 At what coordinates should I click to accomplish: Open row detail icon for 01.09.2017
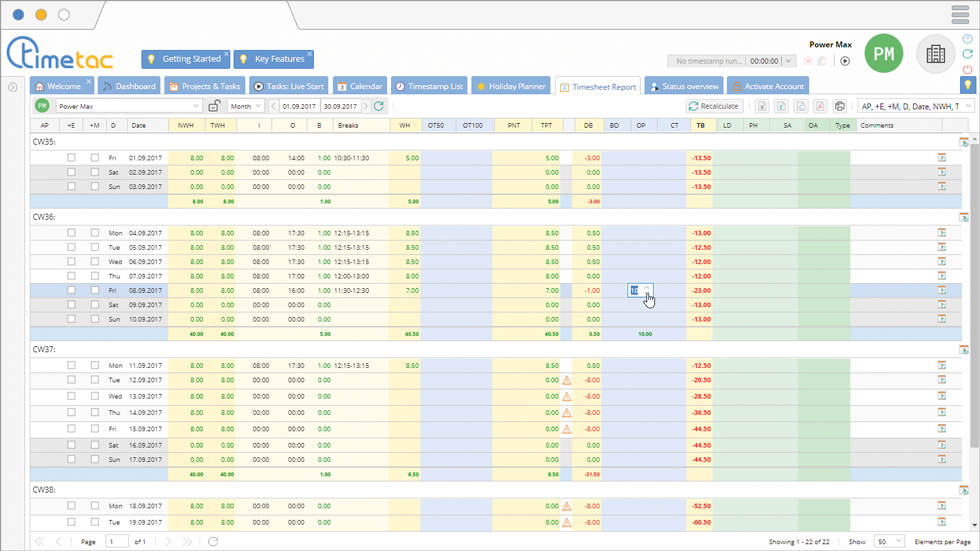click(941, 157)
